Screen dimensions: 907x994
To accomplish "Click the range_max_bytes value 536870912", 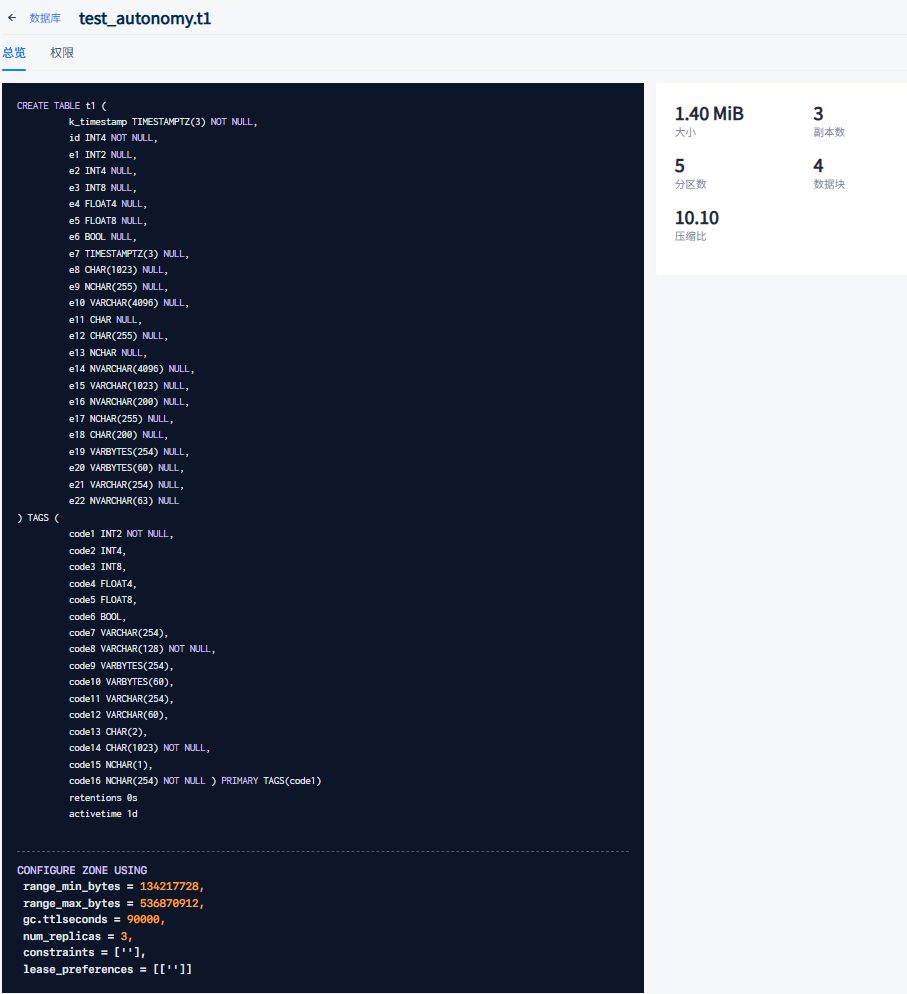I will (171, 903).
